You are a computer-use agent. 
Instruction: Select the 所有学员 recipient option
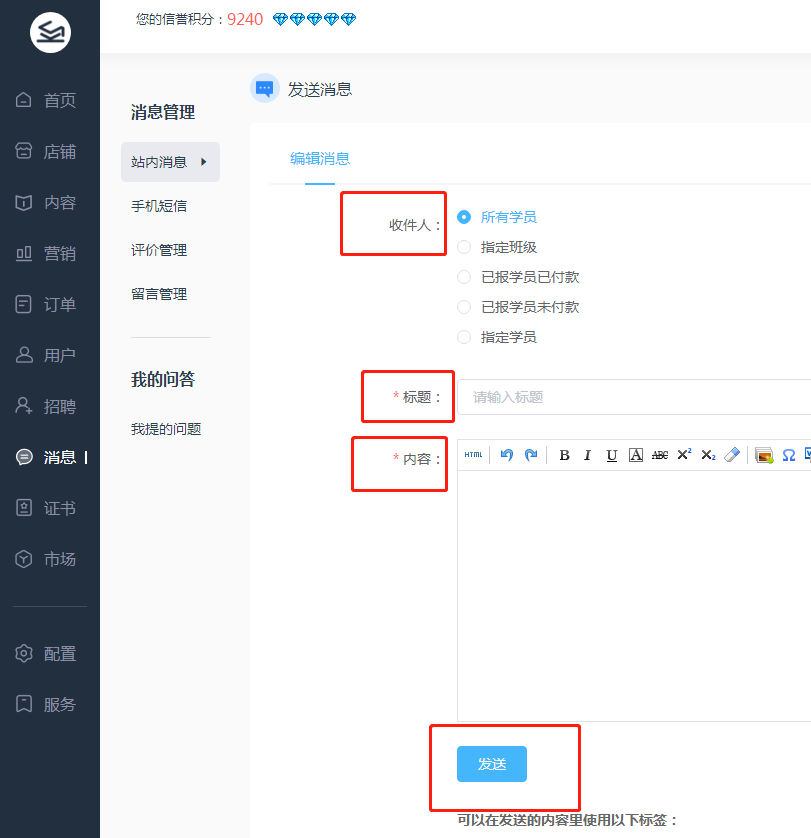click(x=464, y=217)
